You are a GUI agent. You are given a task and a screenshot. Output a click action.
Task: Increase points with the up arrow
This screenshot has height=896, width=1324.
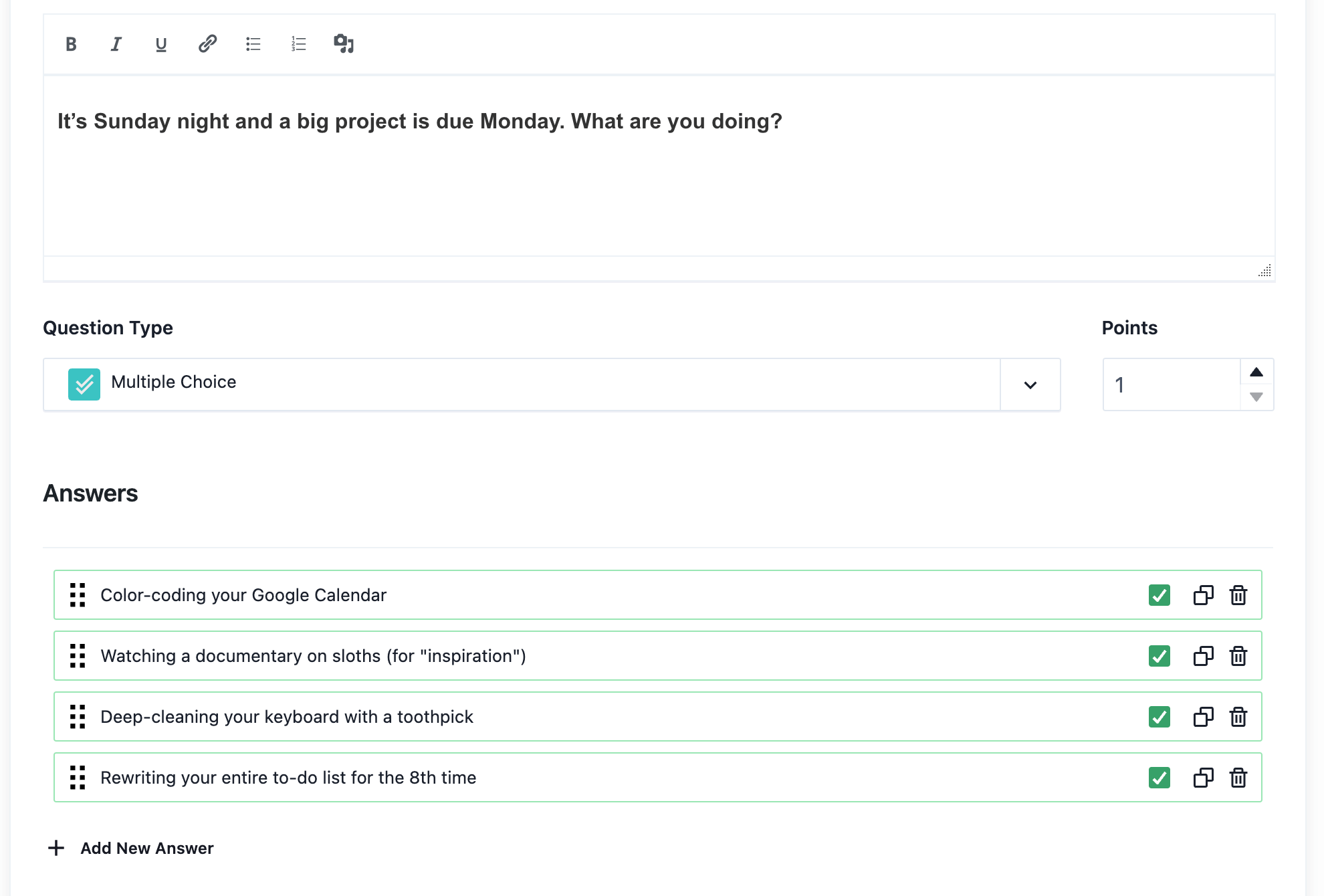point(1256,372)
